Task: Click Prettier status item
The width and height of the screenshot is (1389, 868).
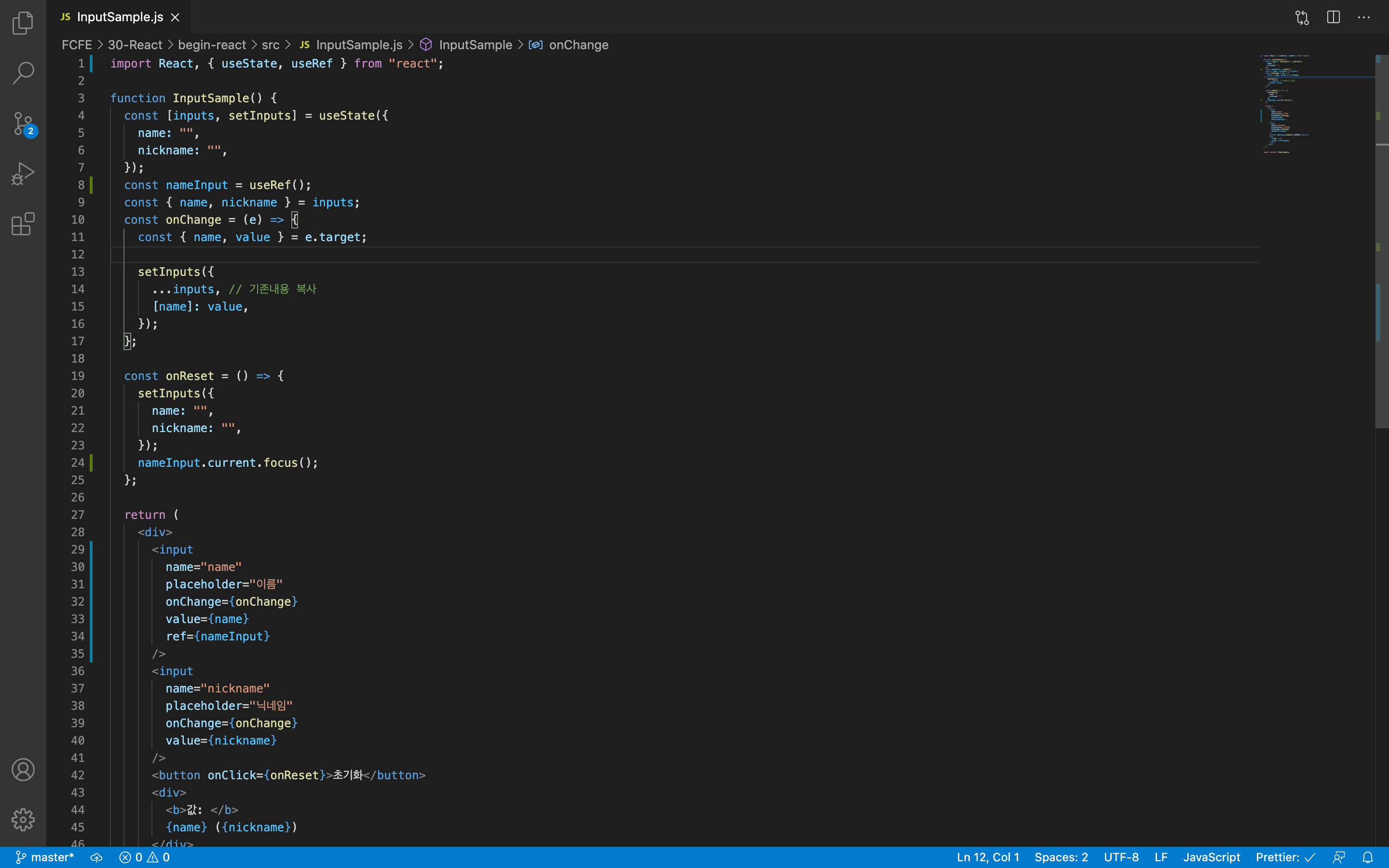Action: pyautogui.click(x=1285, y=857)
